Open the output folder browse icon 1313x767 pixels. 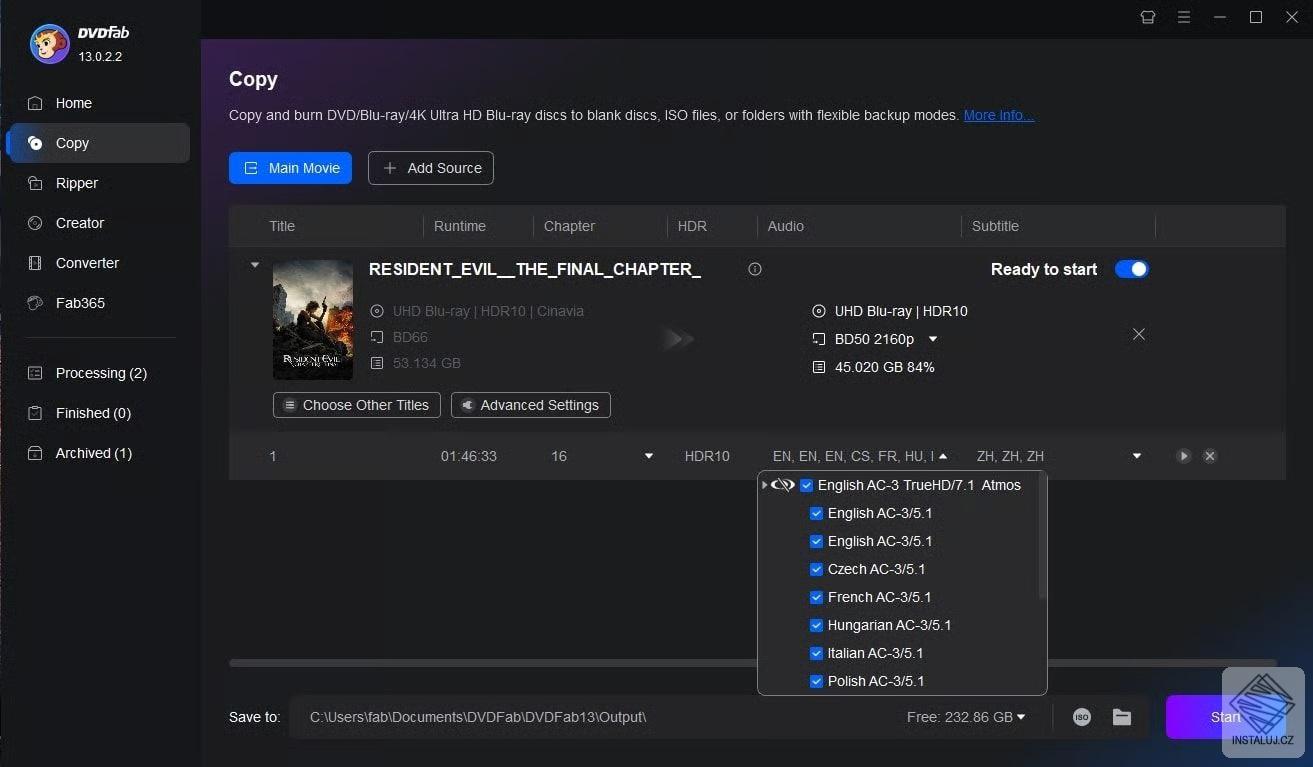coord(1122,717)
